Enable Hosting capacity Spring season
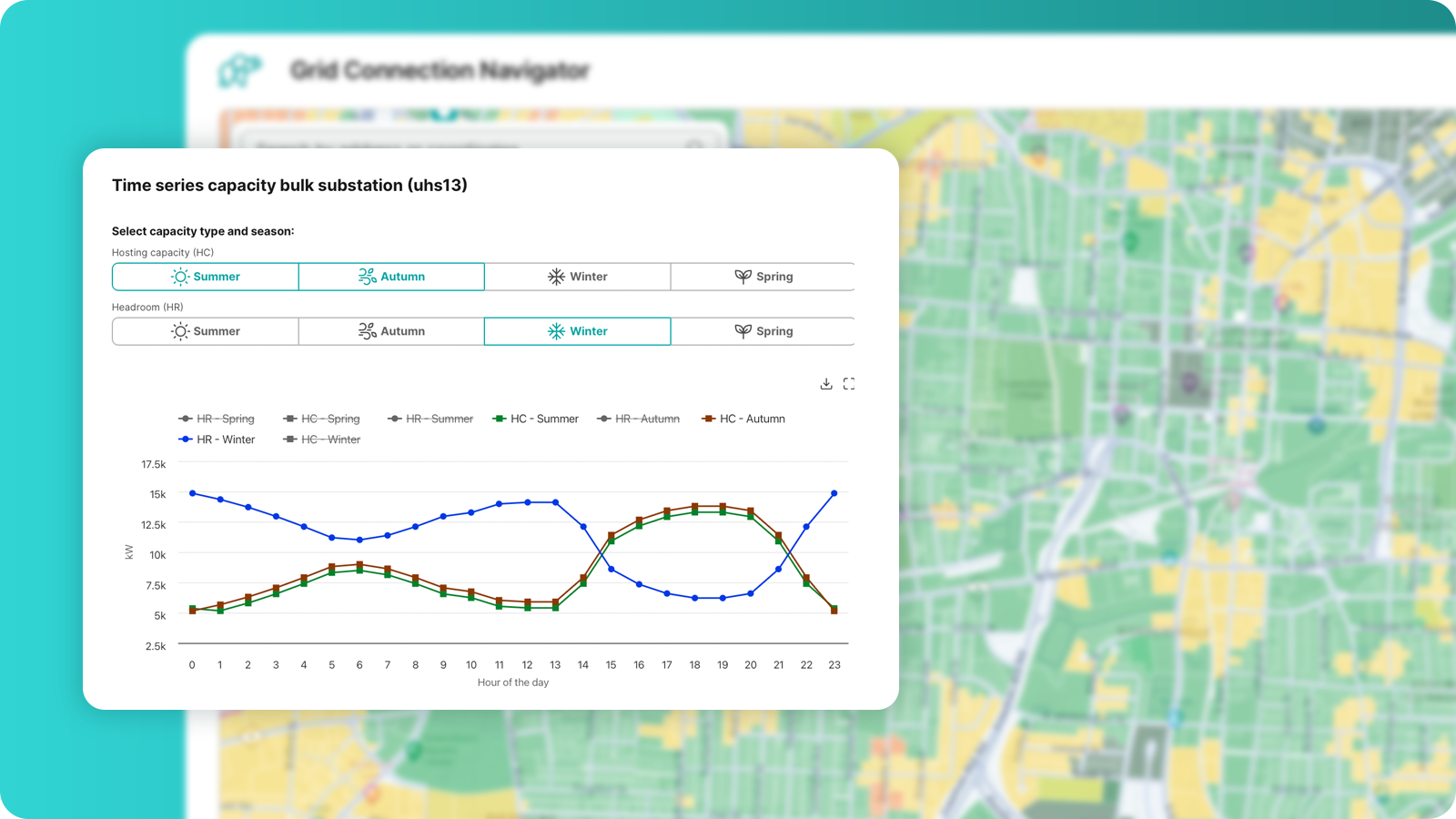 763,277
